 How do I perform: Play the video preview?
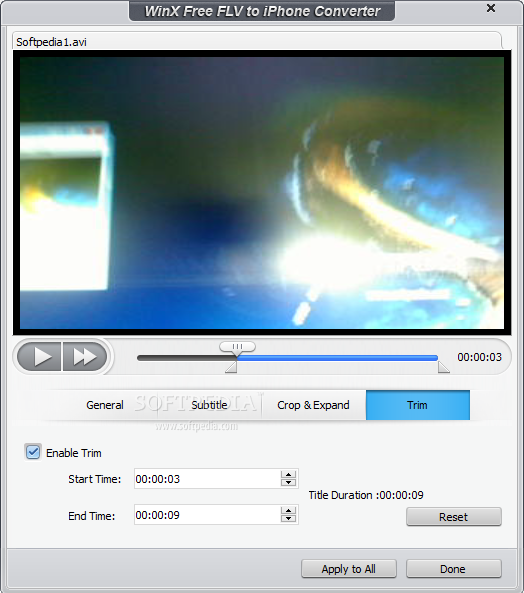pos(39,357)
